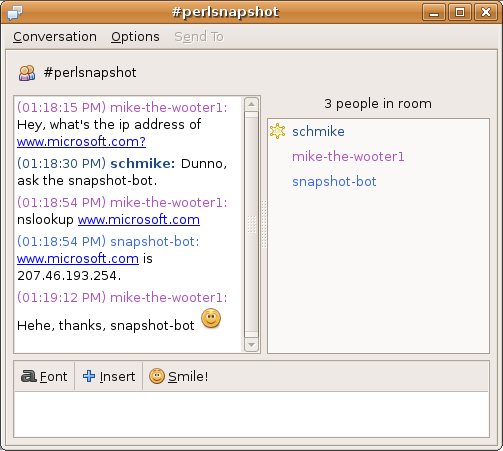Follow the www.microsoft.com? link in first message

point(81,142)
